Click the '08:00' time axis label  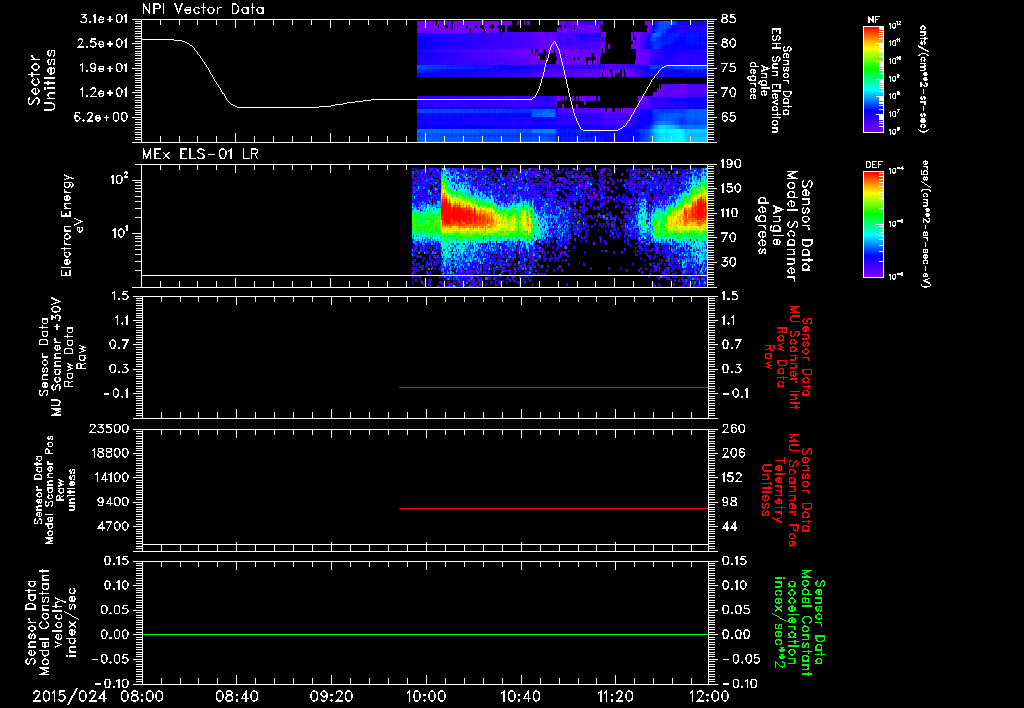(142, 696)
